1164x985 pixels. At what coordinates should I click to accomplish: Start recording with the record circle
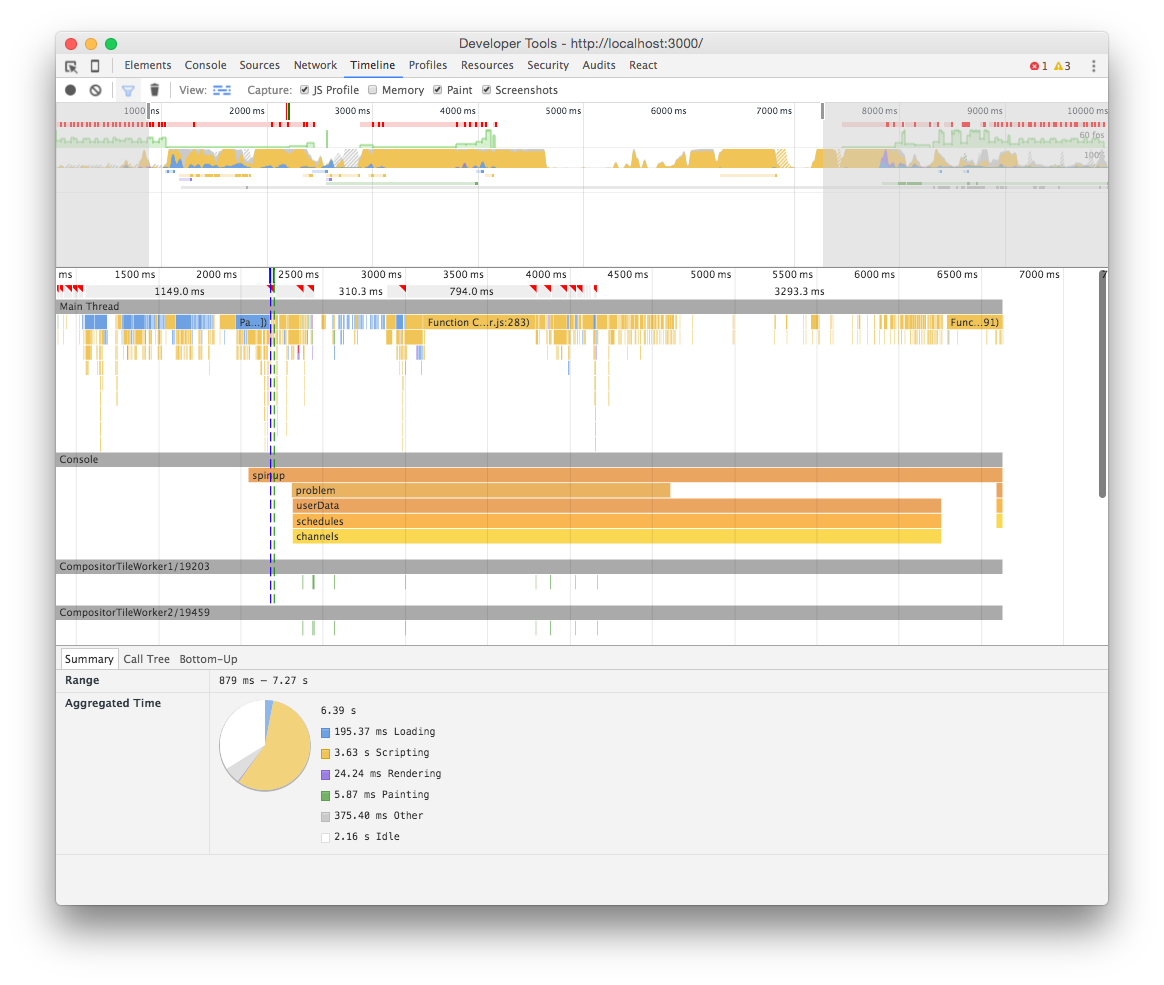coord(71,90)
